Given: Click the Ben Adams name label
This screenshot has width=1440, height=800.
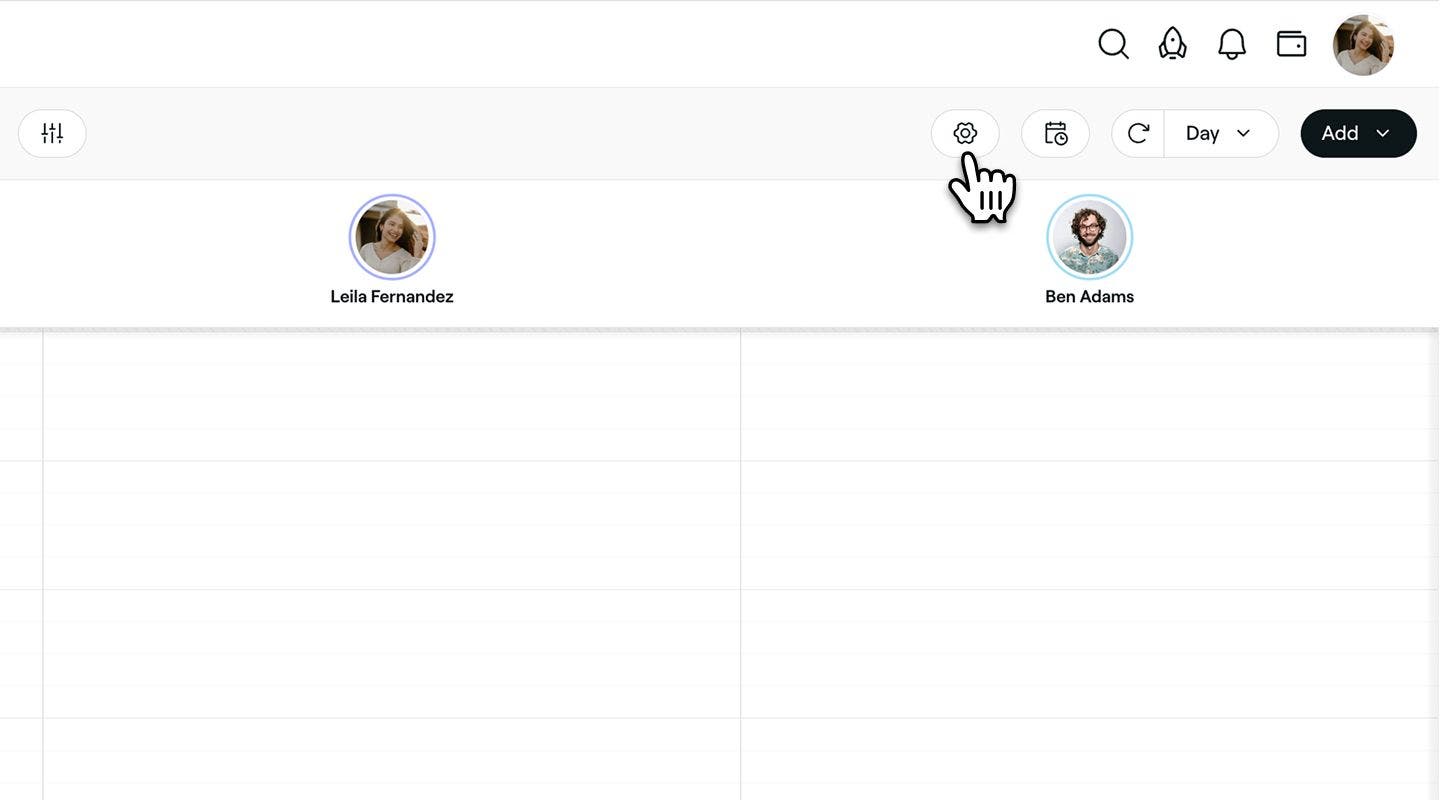Looking at the screenshot, I should (1089, 297).
